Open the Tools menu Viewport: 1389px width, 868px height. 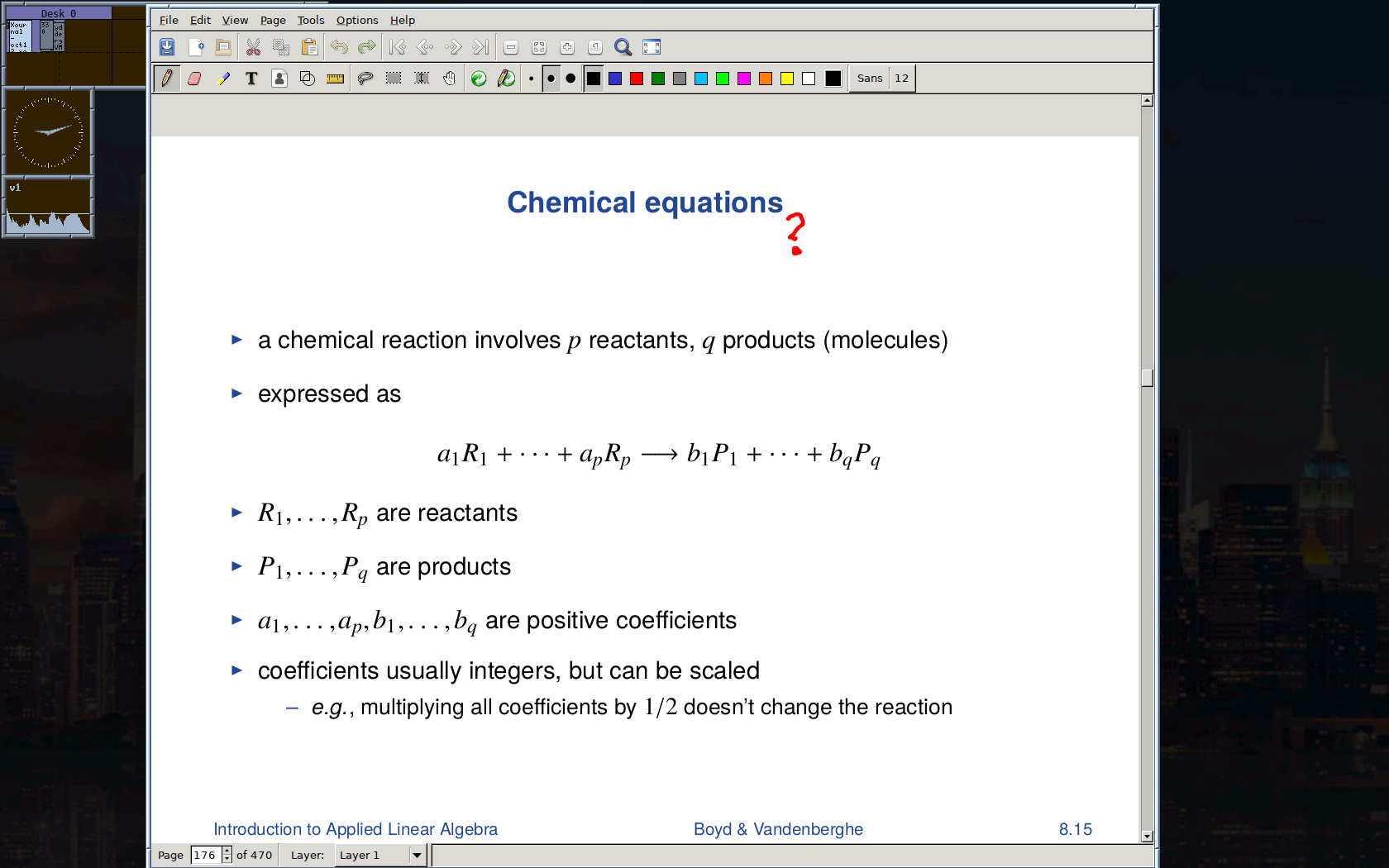311,20
